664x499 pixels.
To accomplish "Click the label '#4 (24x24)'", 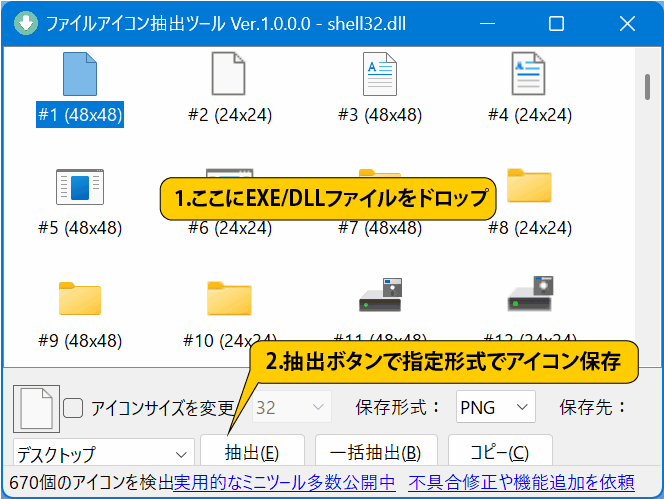I will (x=530, y=115).
